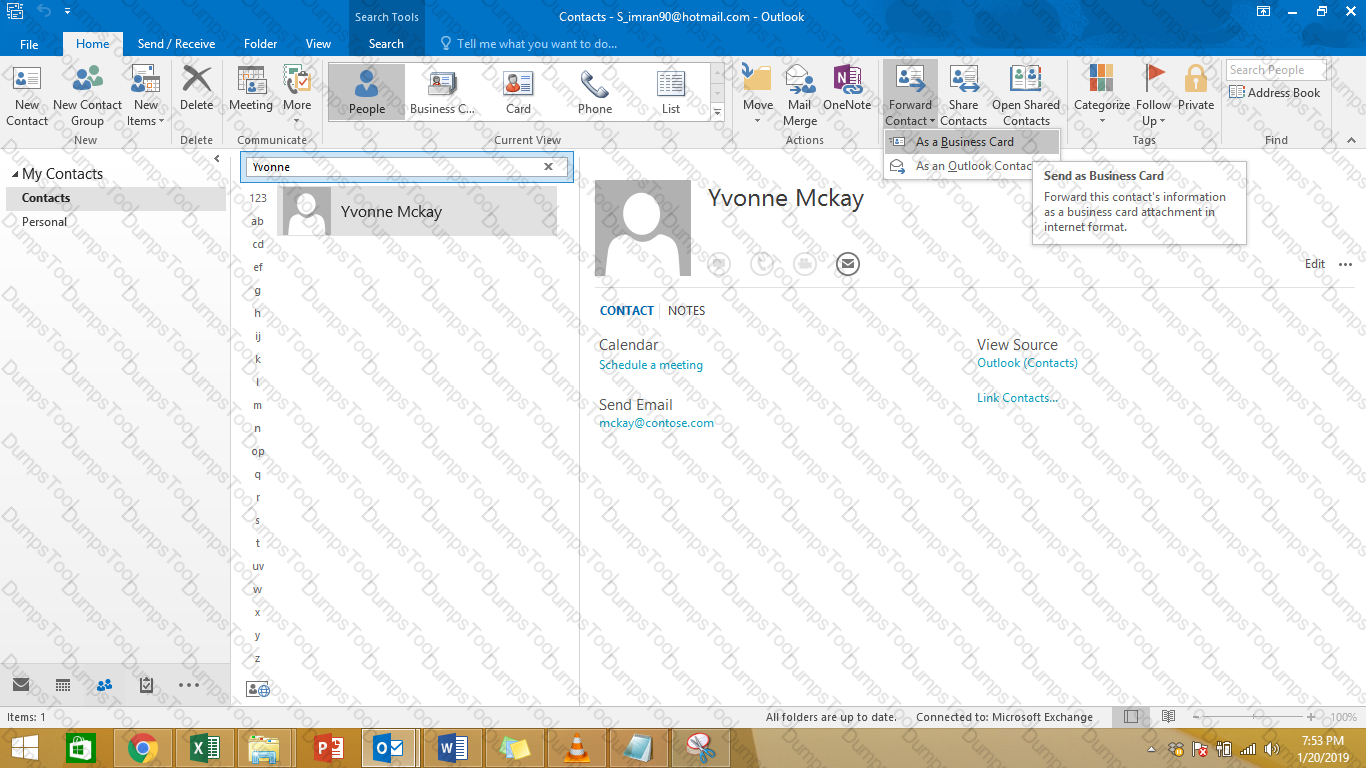
Task: Click New Contact Group button
Action: [x=87, y=96]
